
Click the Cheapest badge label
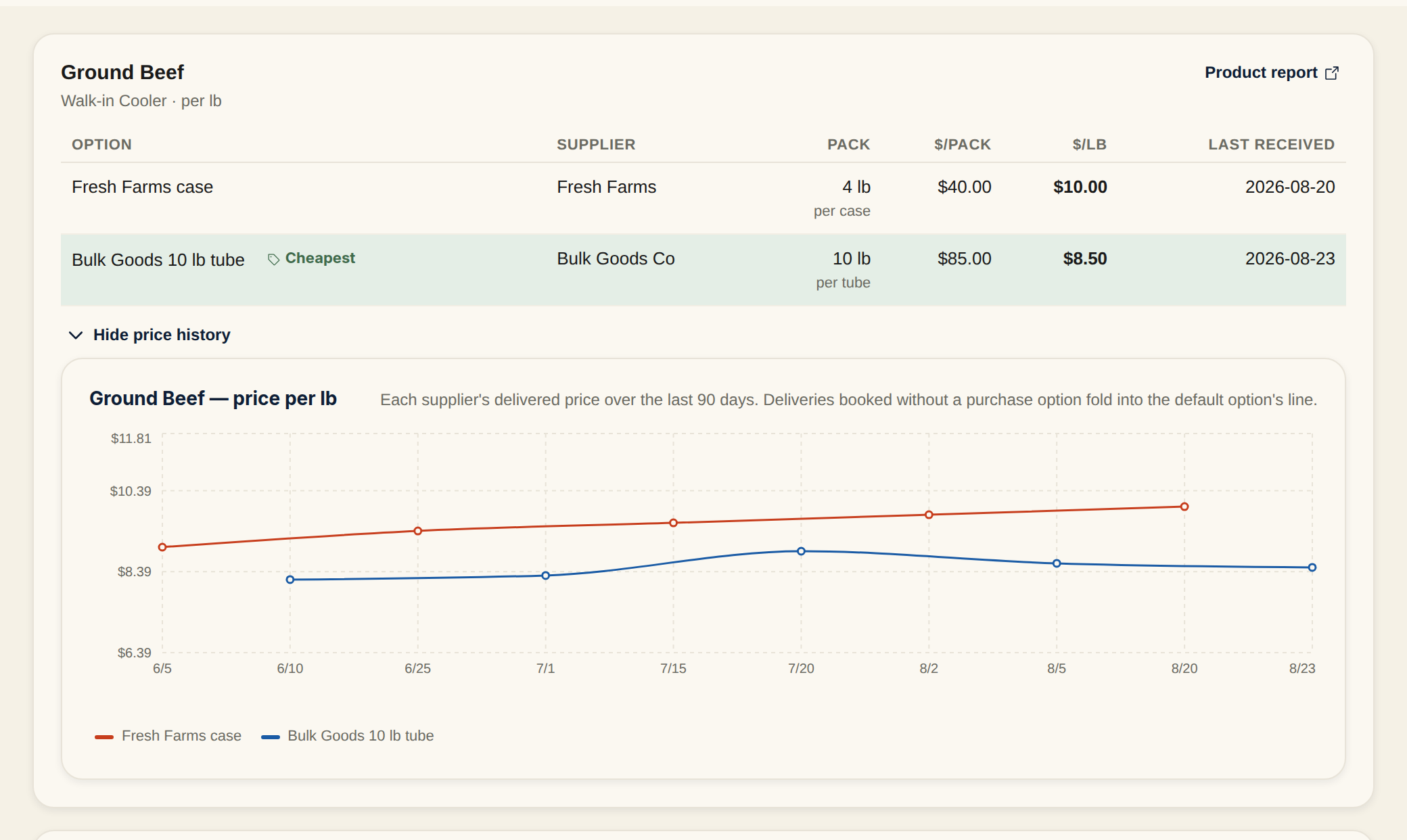320,258
